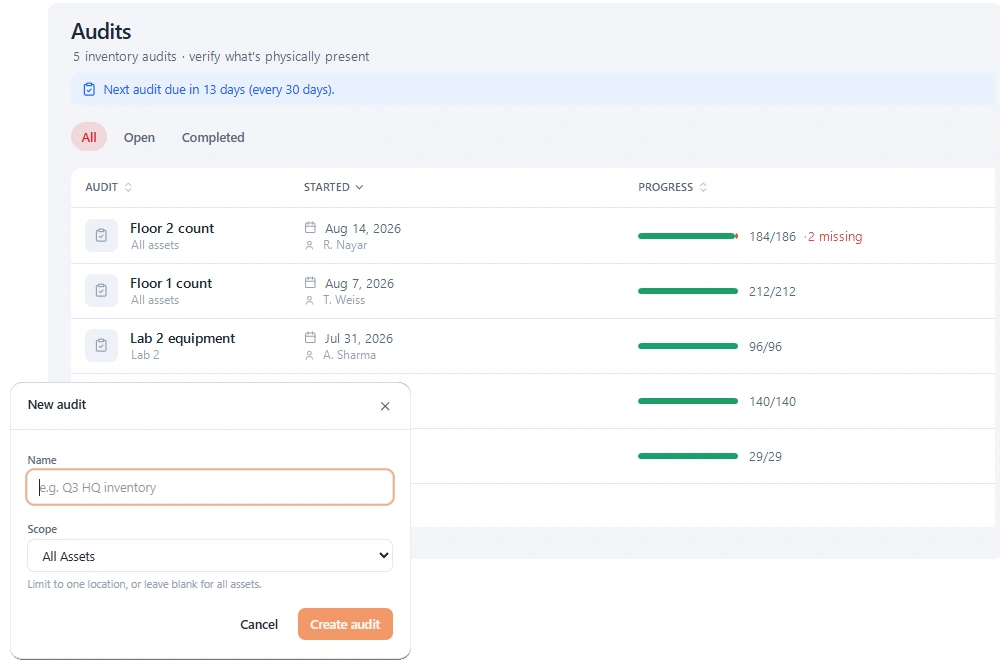Viewport: 1000px width, 660px height.
Task: Click the calendar icon beside Aug 14, 2026
Action: pos(310,228)
